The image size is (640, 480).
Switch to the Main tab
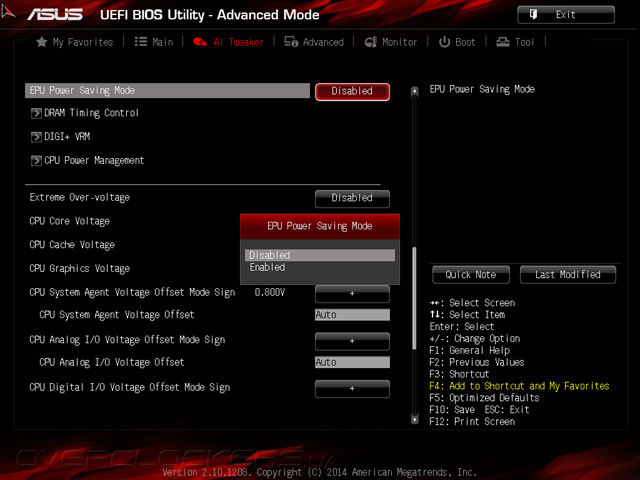click(x=154, y=42)
